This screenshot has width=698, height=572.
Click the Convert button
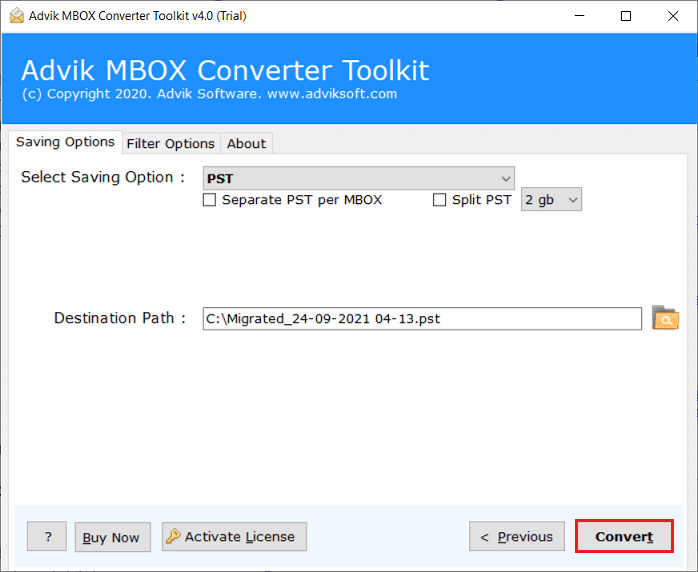coord(624,536)
